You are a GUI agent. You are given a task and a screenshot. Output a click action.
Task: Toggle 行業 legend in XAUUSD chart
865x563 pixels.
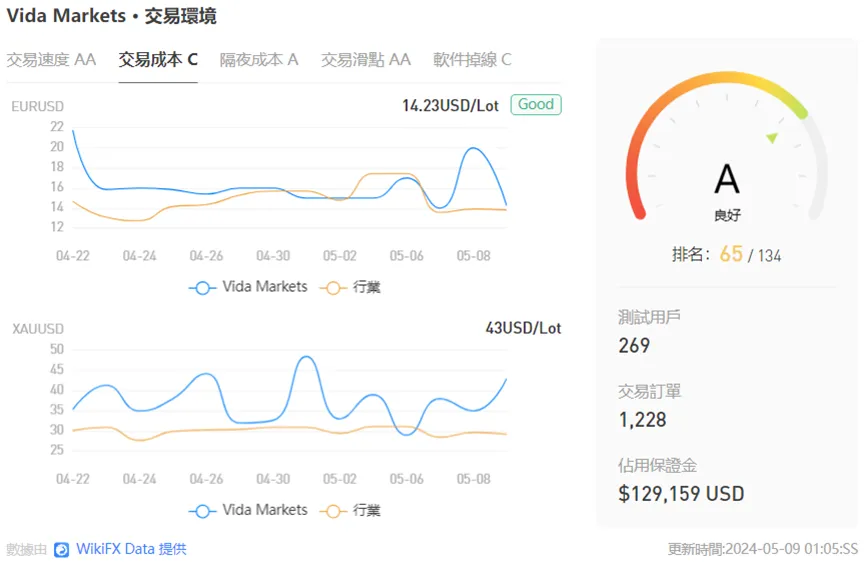coord(350,510)
